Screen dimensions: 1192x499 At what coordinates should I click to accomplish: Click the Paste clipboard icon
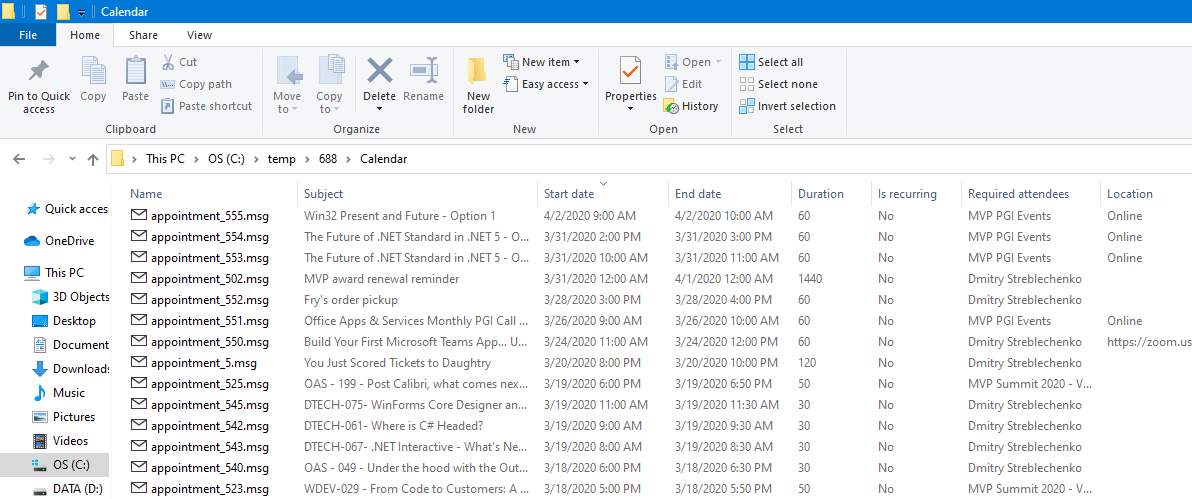pos(135,71)
